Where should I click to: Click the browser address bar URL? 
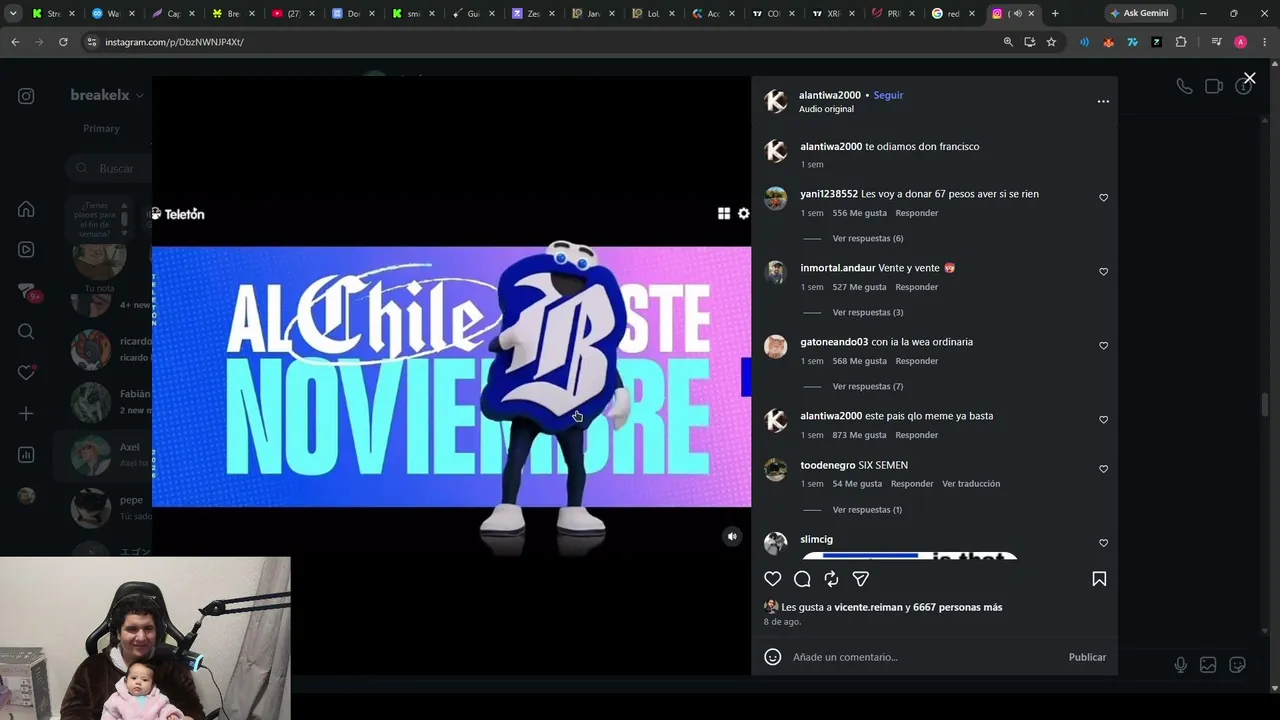pyautogui.click(x=174, y=42)
